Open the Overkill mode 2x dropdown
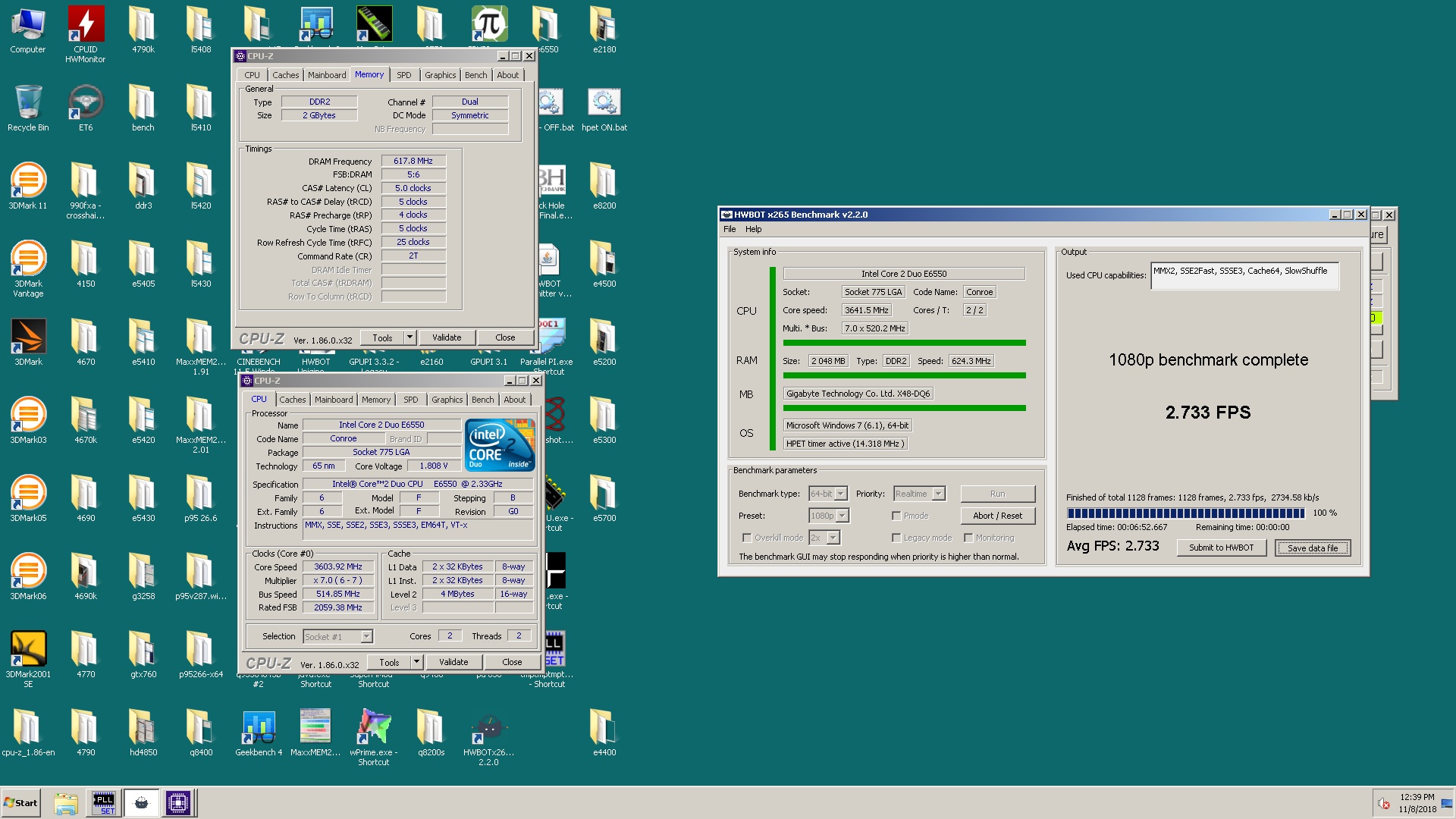The height and width of the screenshot is (819, 1456). [824, 538]
